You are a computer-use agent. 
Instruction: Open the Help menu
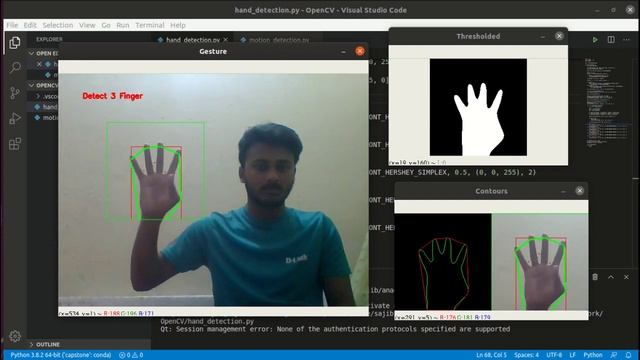click(x=178, y=25)
